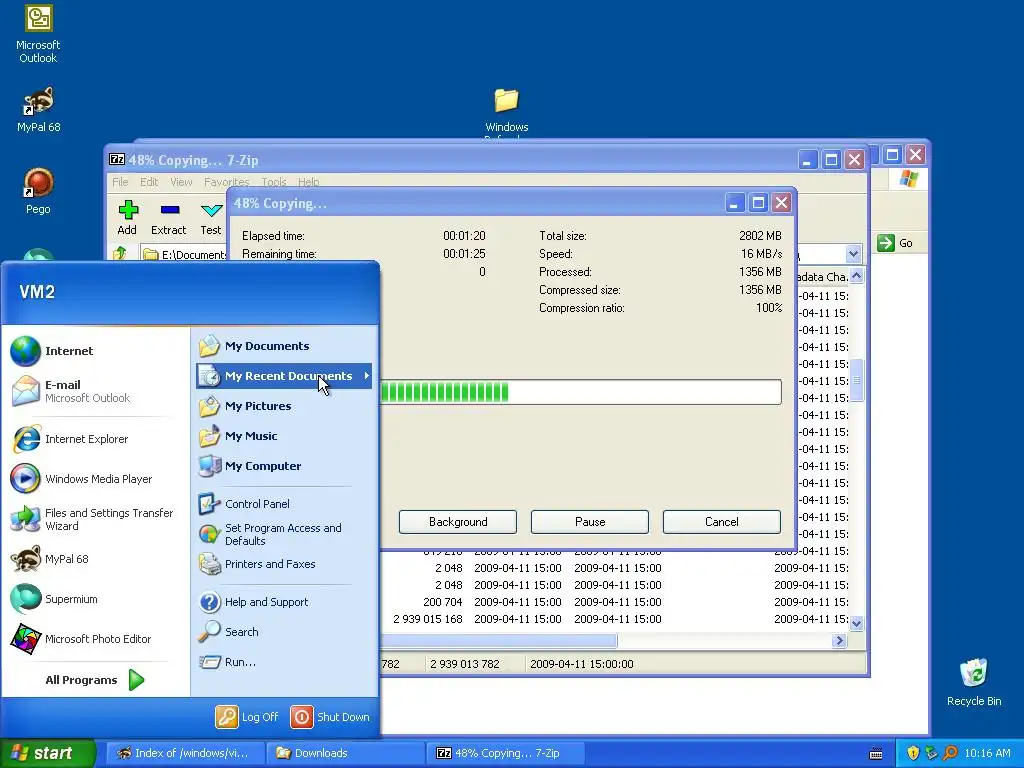Click scroll right arrow in 7-Zip list

[840, 641]
